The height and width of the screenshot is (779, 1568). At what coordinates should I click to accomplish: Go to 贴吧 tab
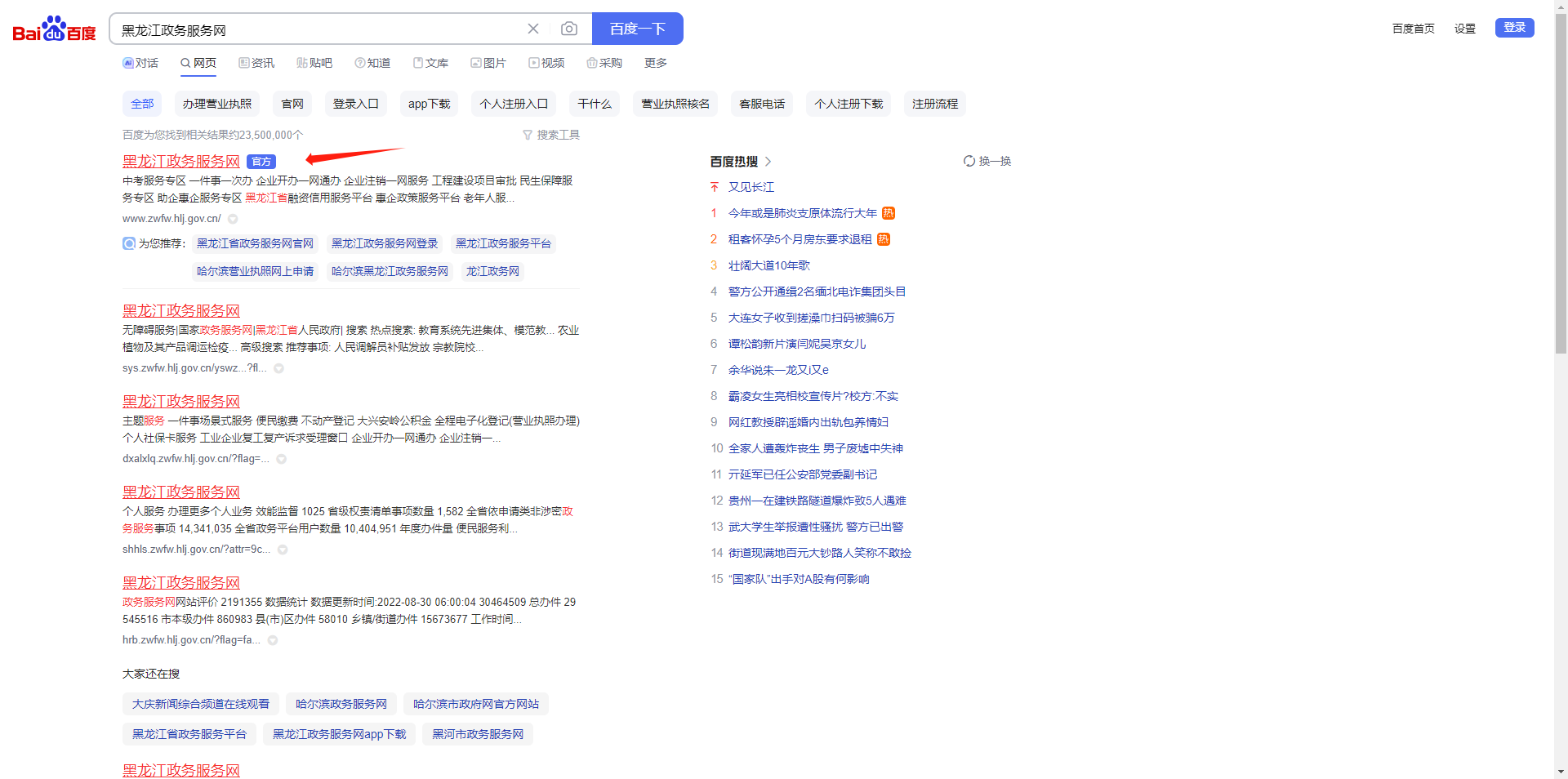pyautogui.click(x=314, y=63)
